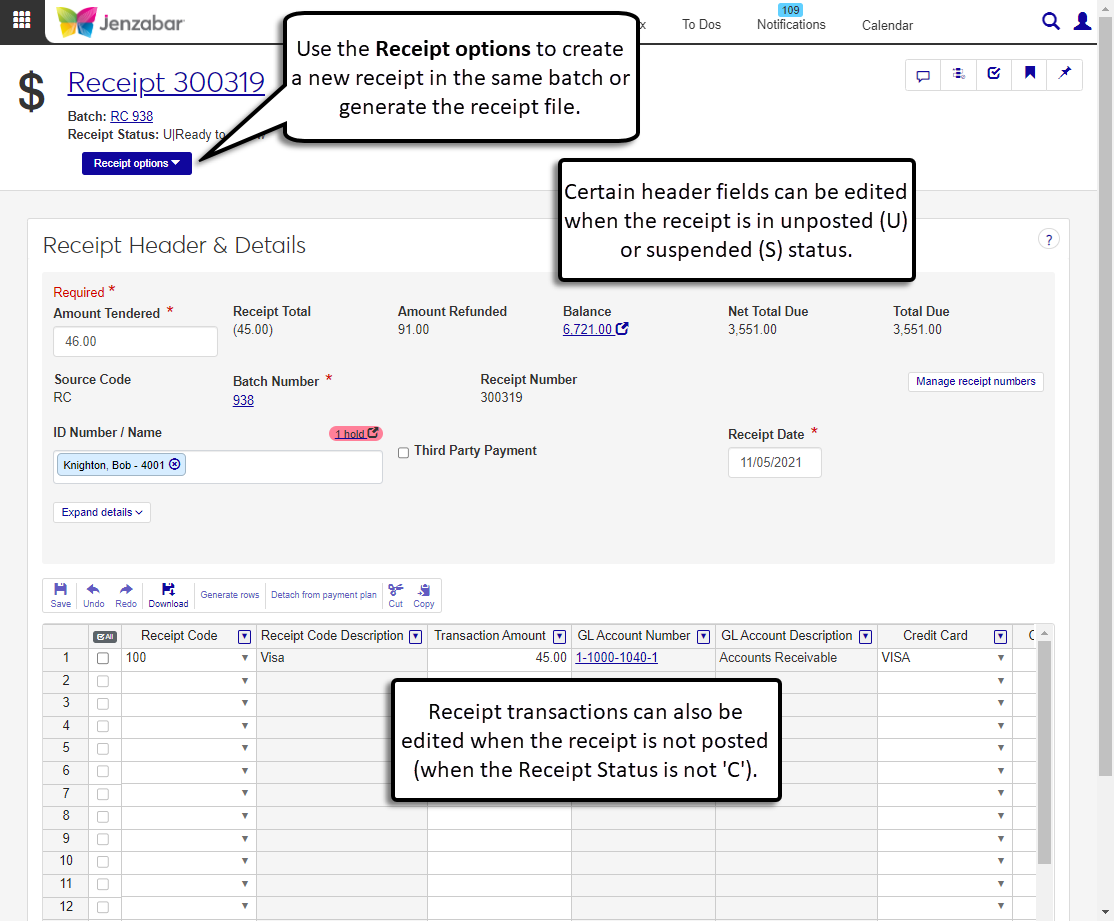Click the Save icon in grid toolbar
The image size is (1114, 921).
(x=61, y=595)
